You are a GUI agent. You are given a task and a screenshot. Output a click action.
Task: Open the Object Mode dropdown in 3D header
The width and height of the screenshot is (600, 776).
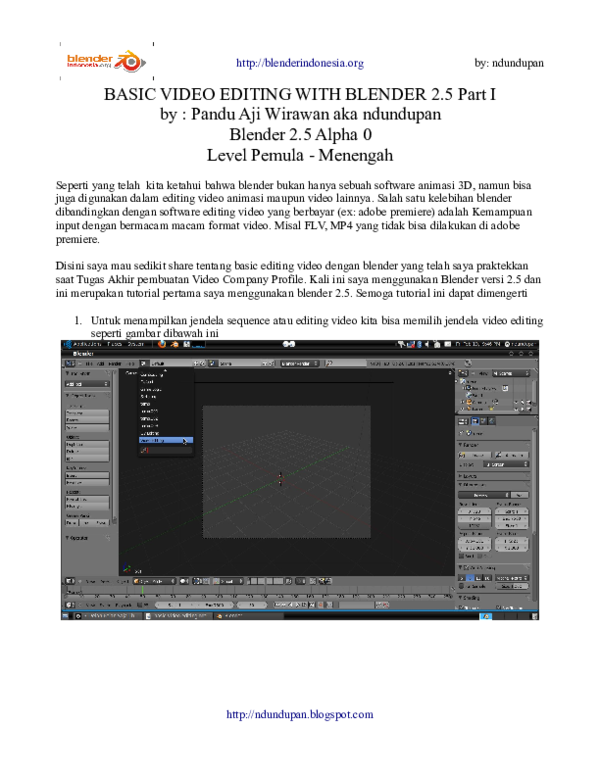(x=154, y=582)
